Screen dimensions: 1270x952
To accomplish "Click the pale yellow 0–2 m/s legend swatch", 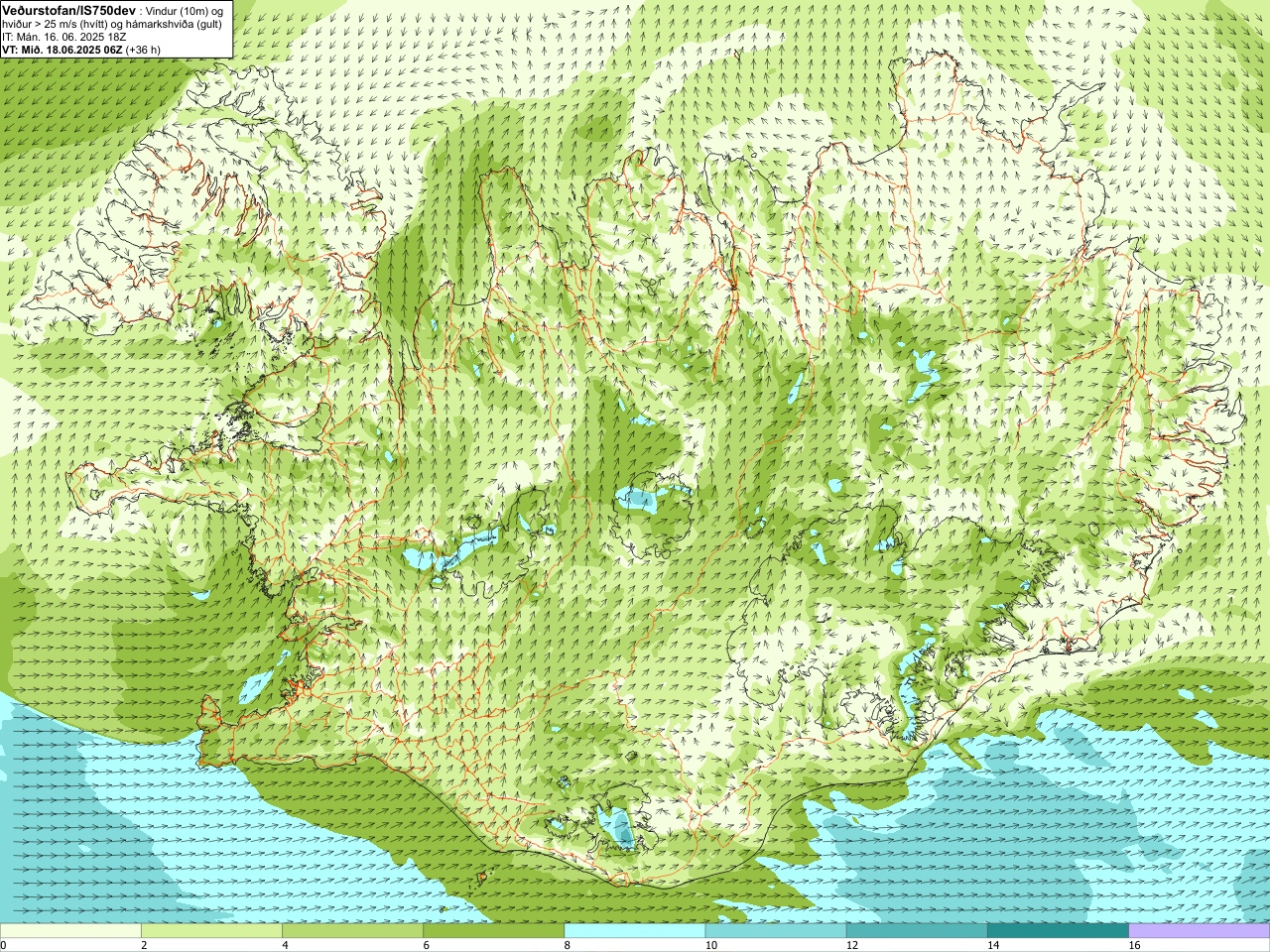I will click(70, 930).
